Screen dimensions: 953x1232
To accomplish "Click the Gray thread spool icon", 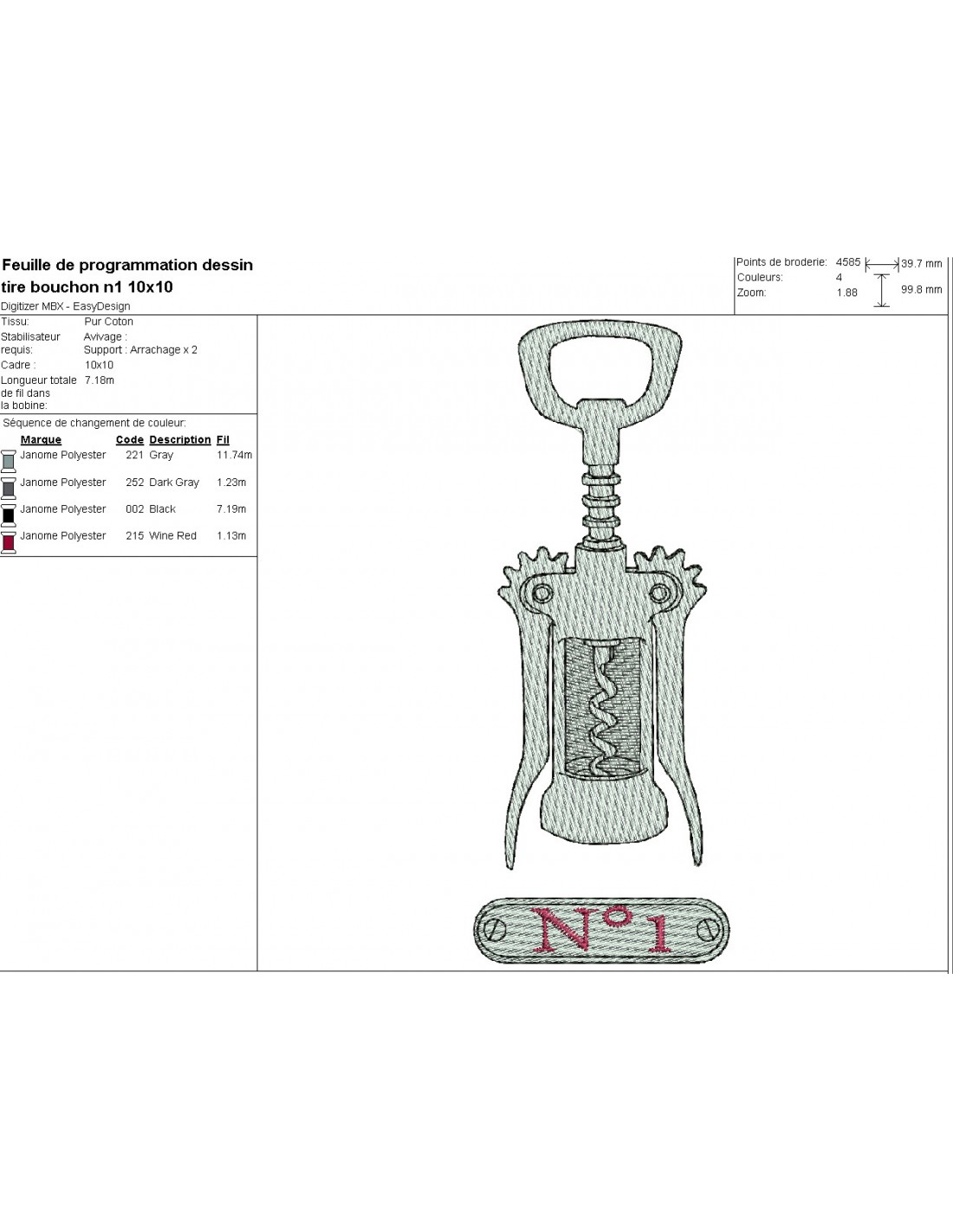I will pos(9,460).
